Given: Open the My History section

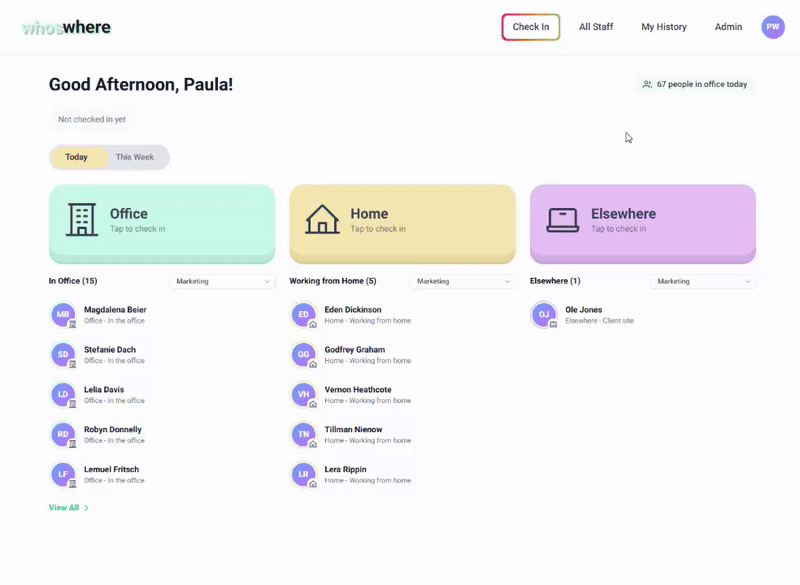Looking at the screenshot, I should 663,27.
